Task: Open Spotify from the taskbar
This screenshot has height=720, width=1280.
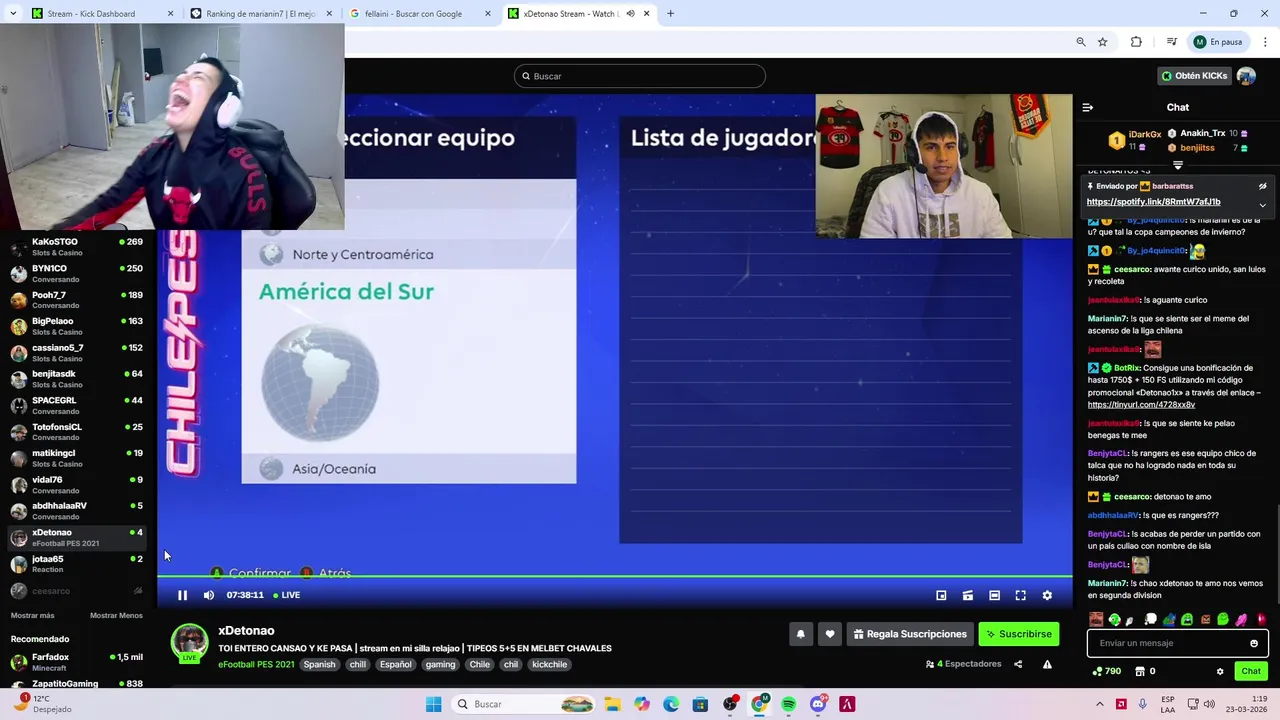Action: tap(789, 704)
